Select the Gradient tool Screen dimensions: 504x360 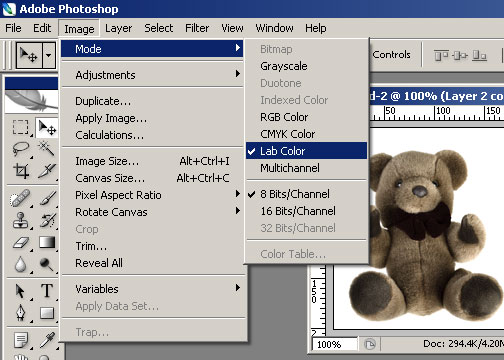point(47,242)
